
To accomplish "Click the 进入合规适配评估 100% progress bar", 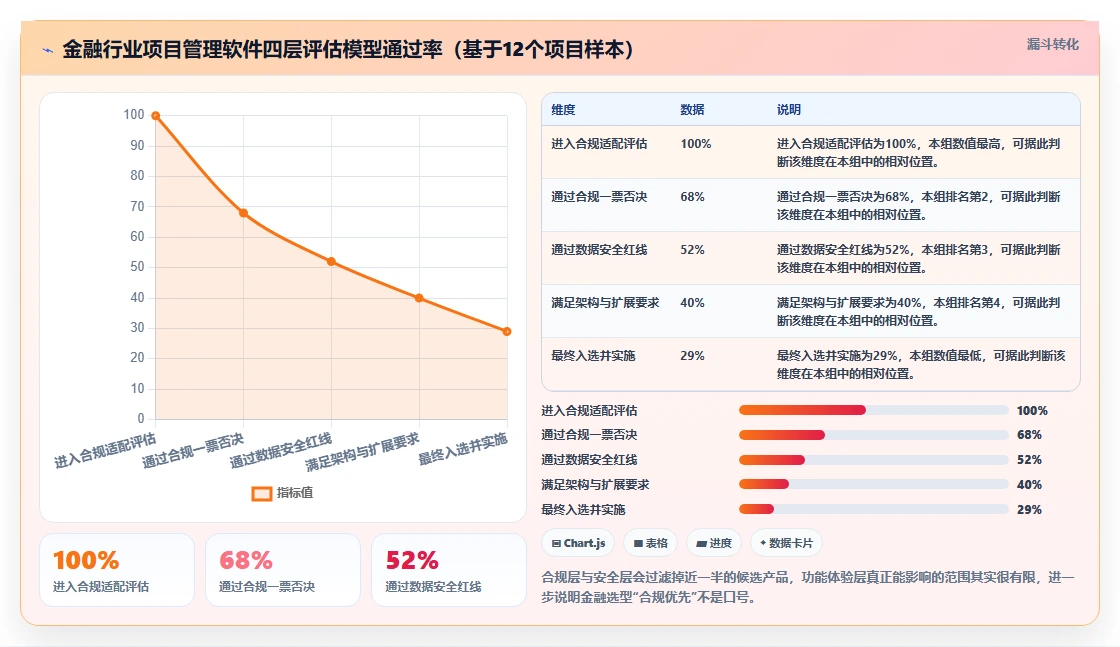I will coord(874,410).
